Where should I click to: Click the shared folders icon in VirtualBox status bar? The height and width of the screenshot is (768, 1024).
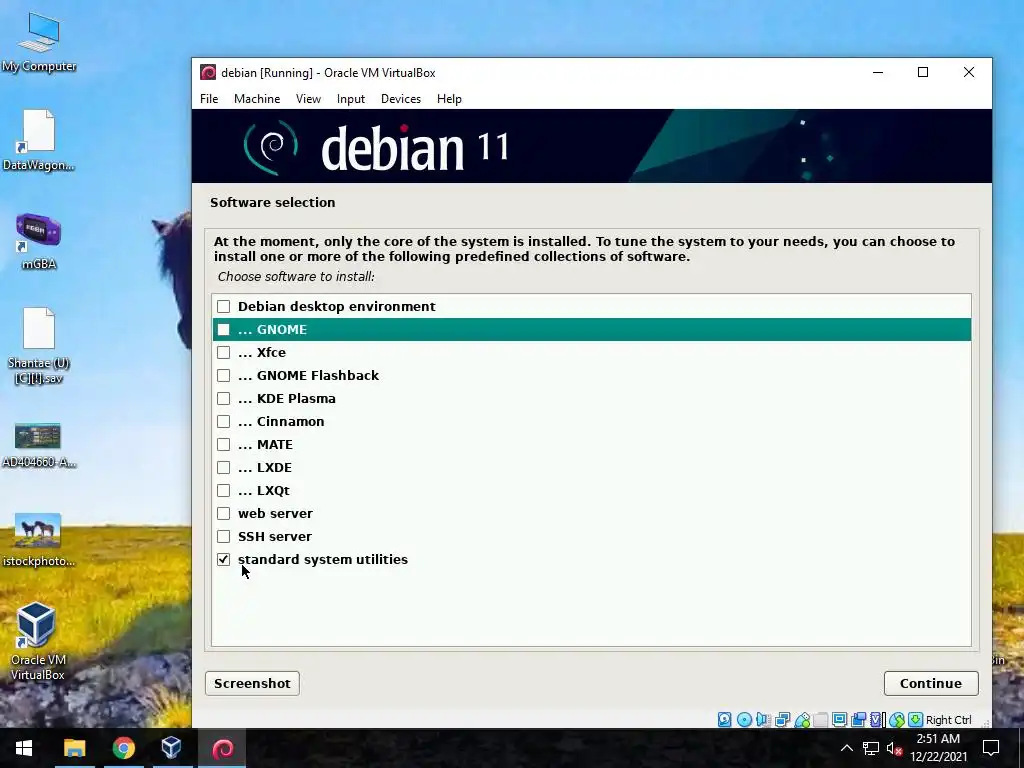click(821, 720)
